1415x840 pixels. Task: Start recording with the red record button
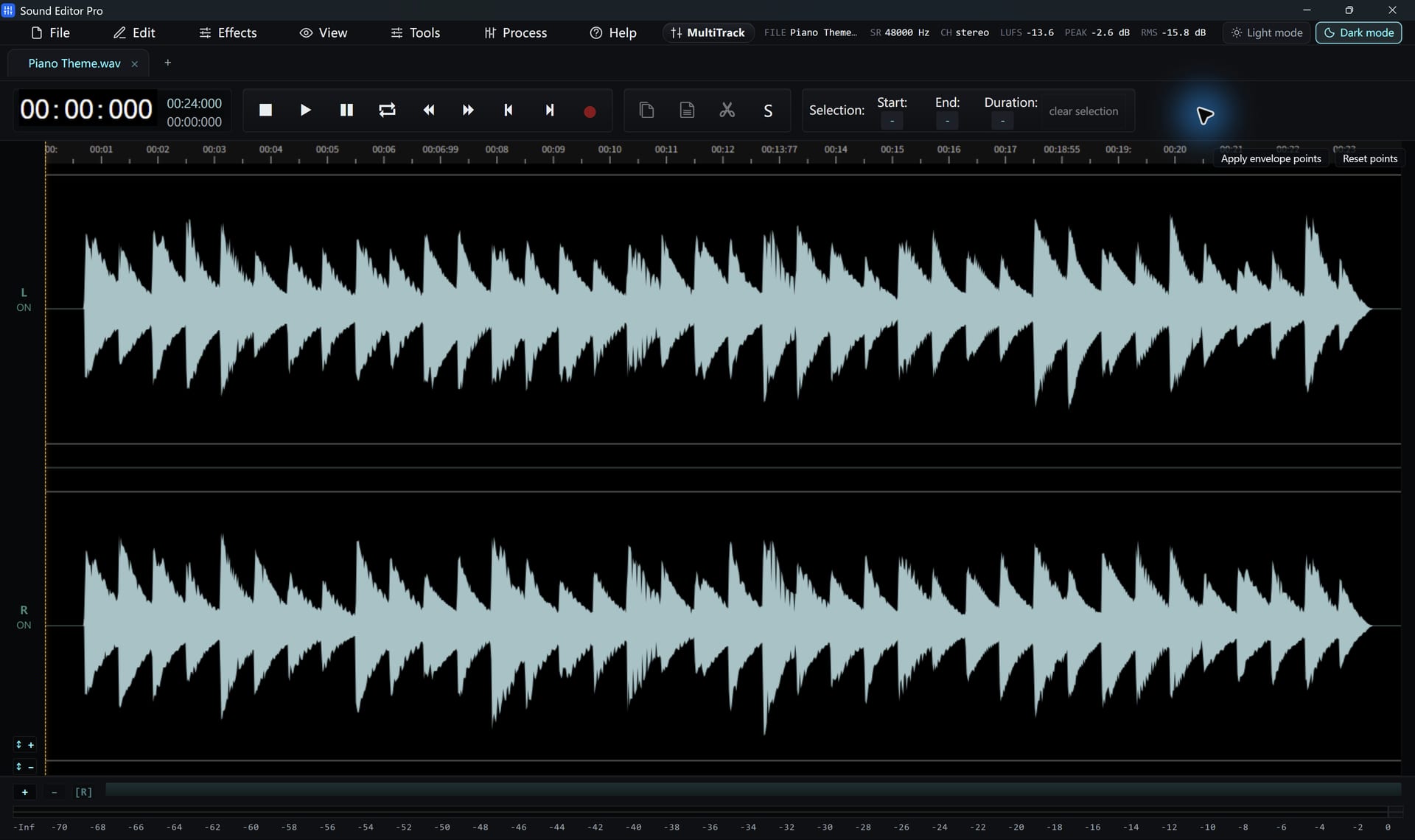tap(590, 111)
